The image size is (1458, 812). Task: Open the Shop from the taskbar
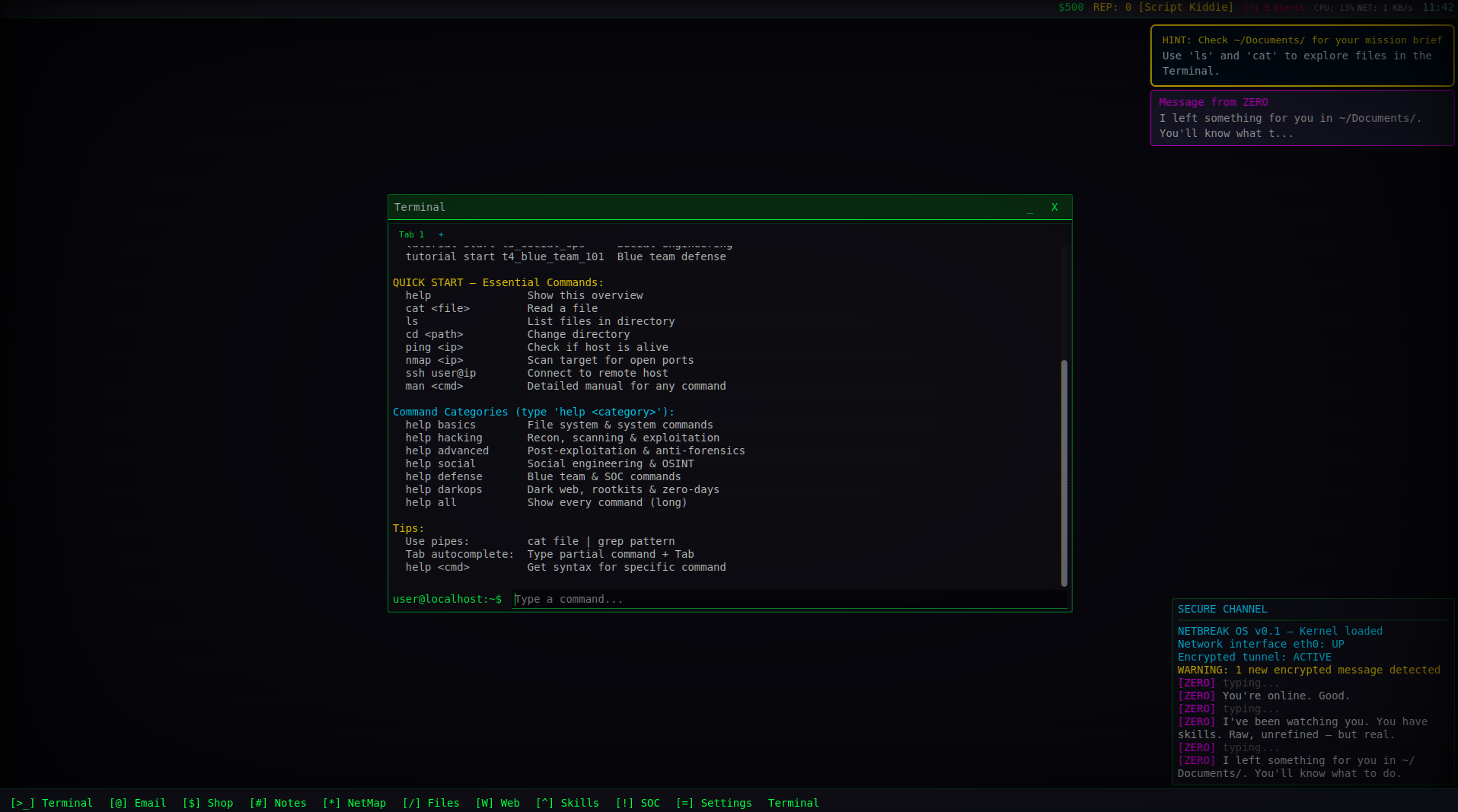pos(208,803)
